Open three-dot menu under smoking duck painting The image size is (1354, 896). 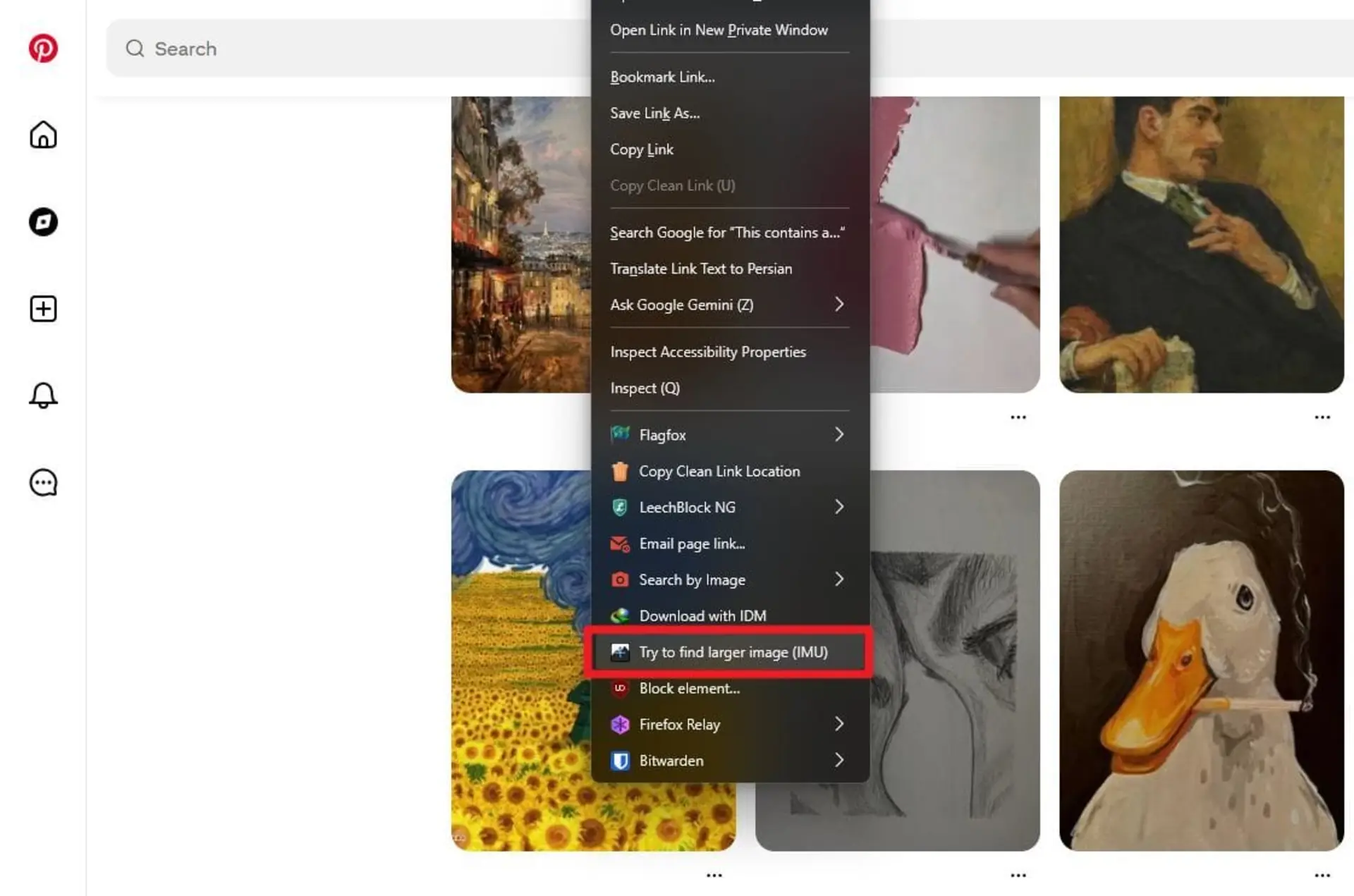coord(1322,876)
